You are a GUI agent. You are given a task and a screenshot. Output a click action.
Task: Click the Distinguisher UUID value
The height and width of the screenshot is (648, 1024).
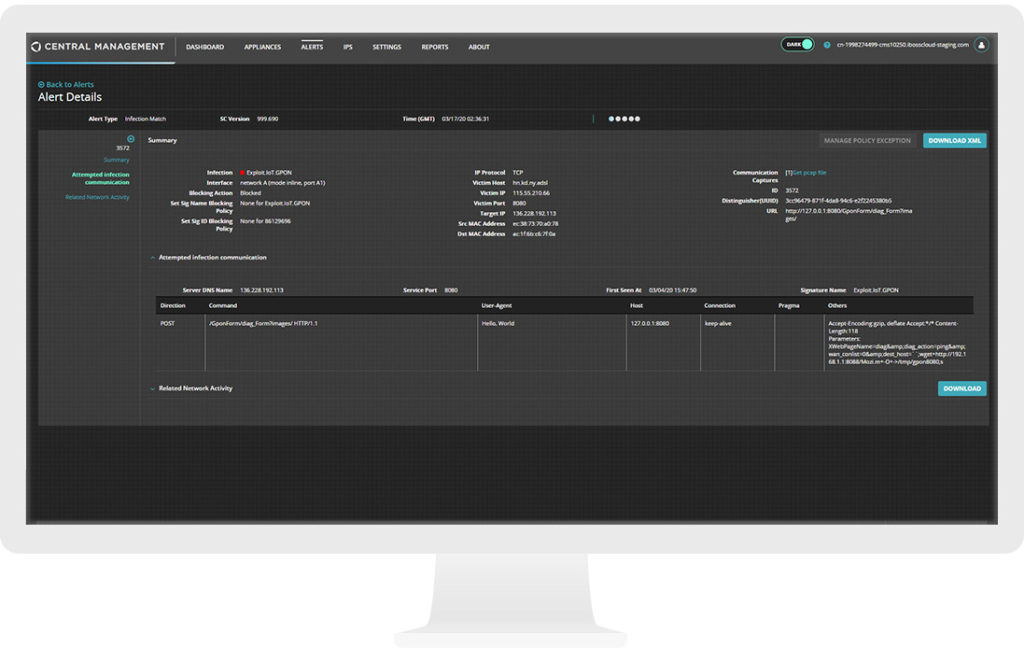(839, 201)
